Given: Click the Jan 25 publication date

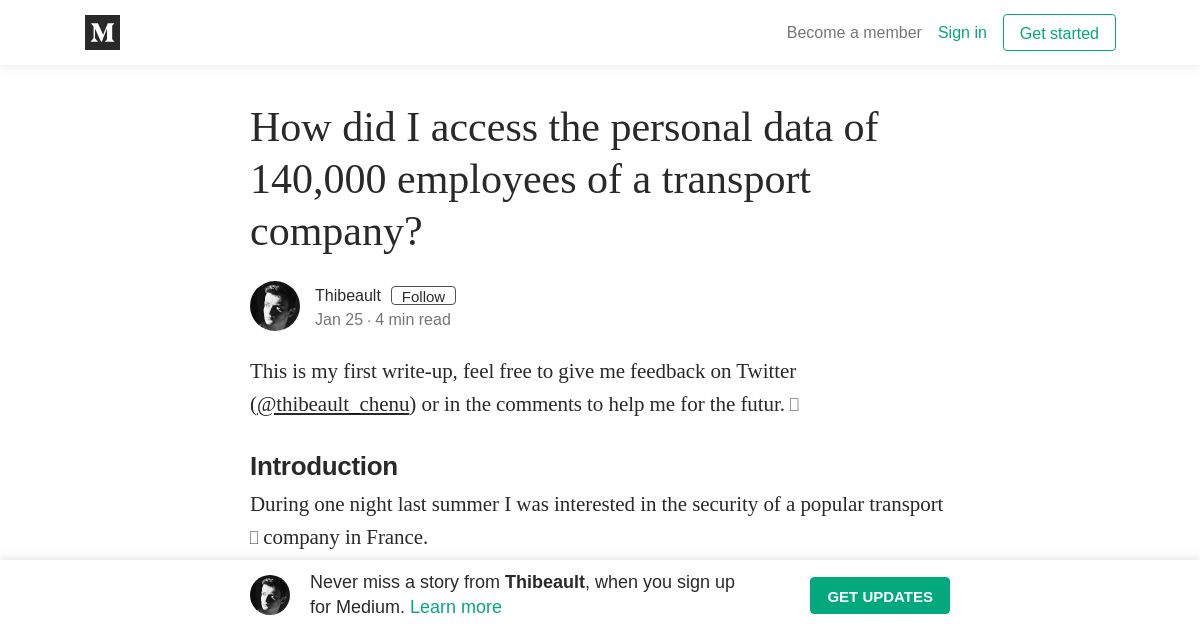Looking at the screenshot, I should pyautogui.click(x=339, y=320).
